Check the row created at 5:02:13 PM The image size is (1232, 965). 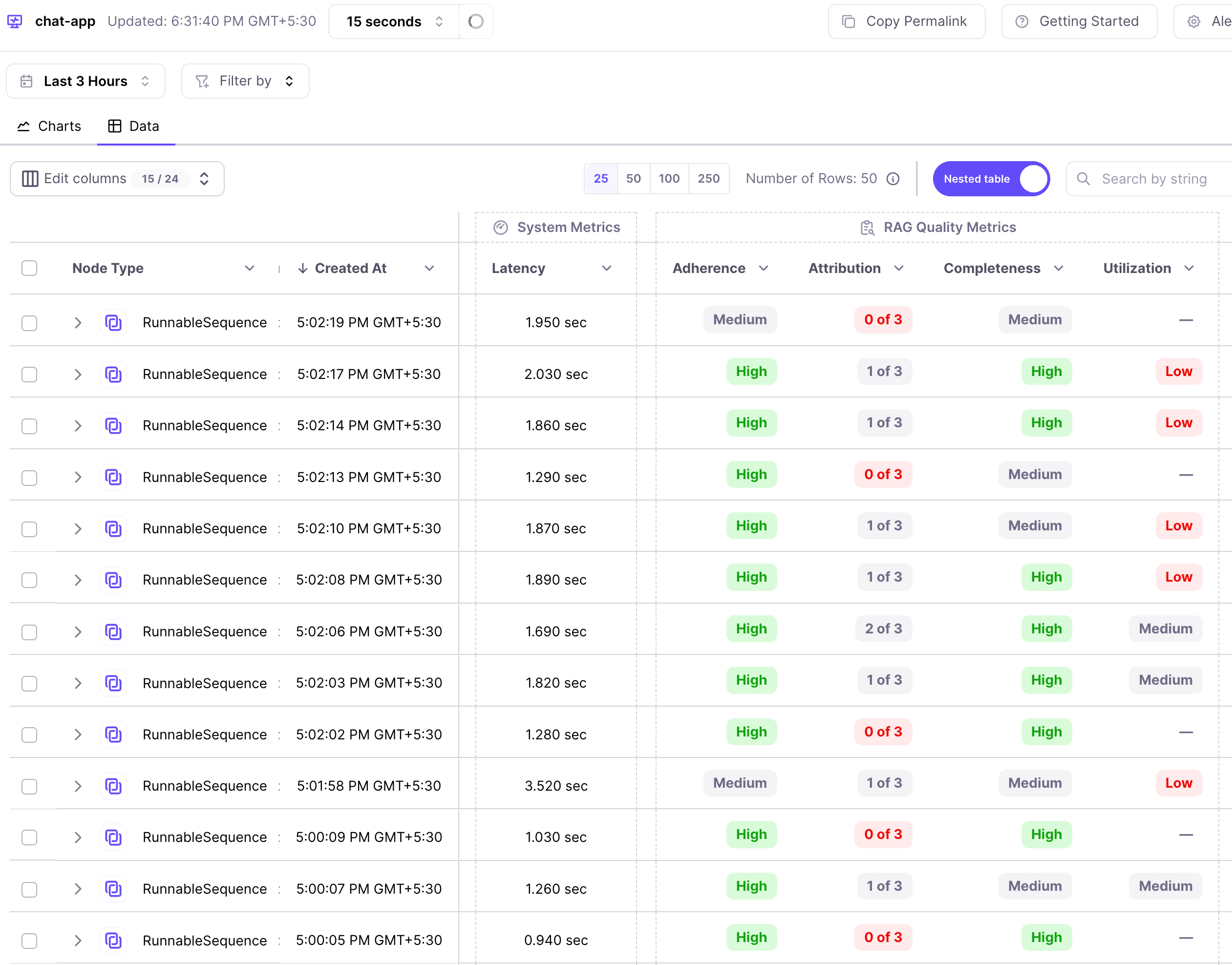point(29,478)
